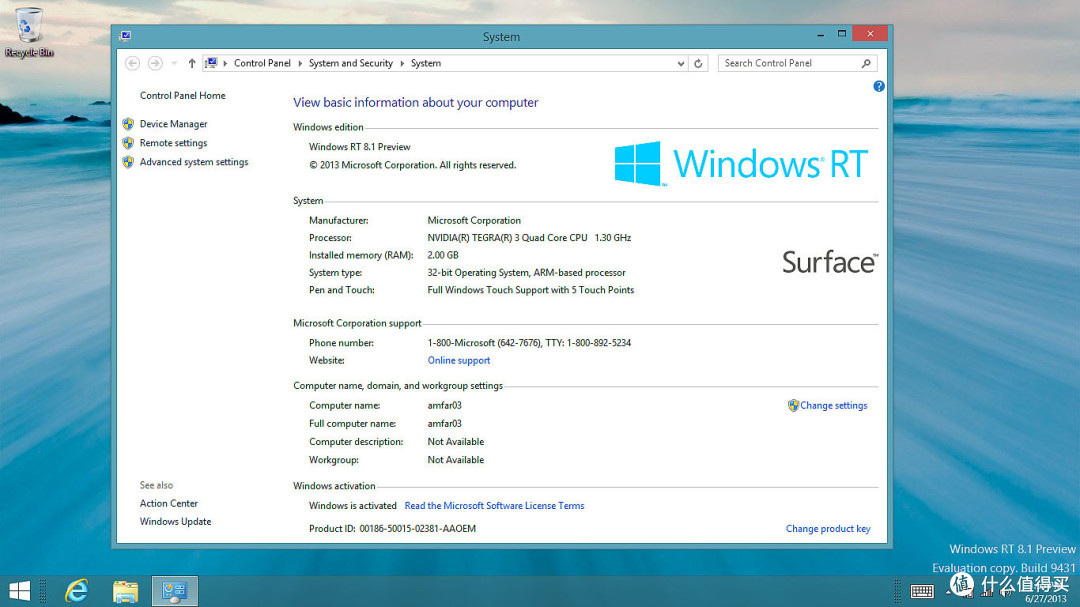The image size is (1080, 607).
Task: Click shield icon beside Advanced system settings
Action: [x=128, y=162]
